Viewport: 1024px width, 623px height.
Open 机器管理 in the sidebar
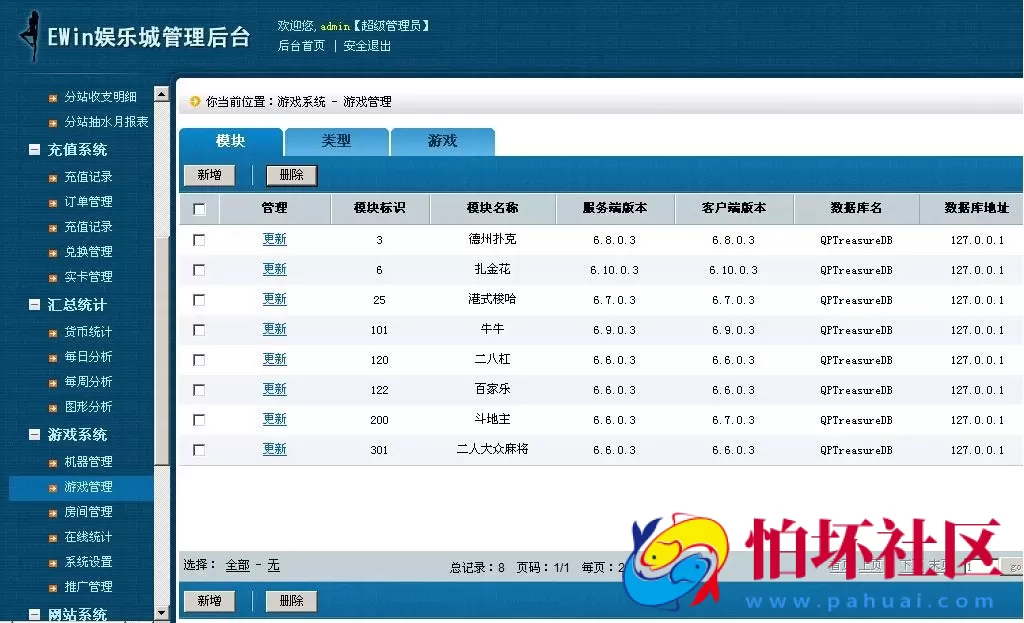coord(89,461)
